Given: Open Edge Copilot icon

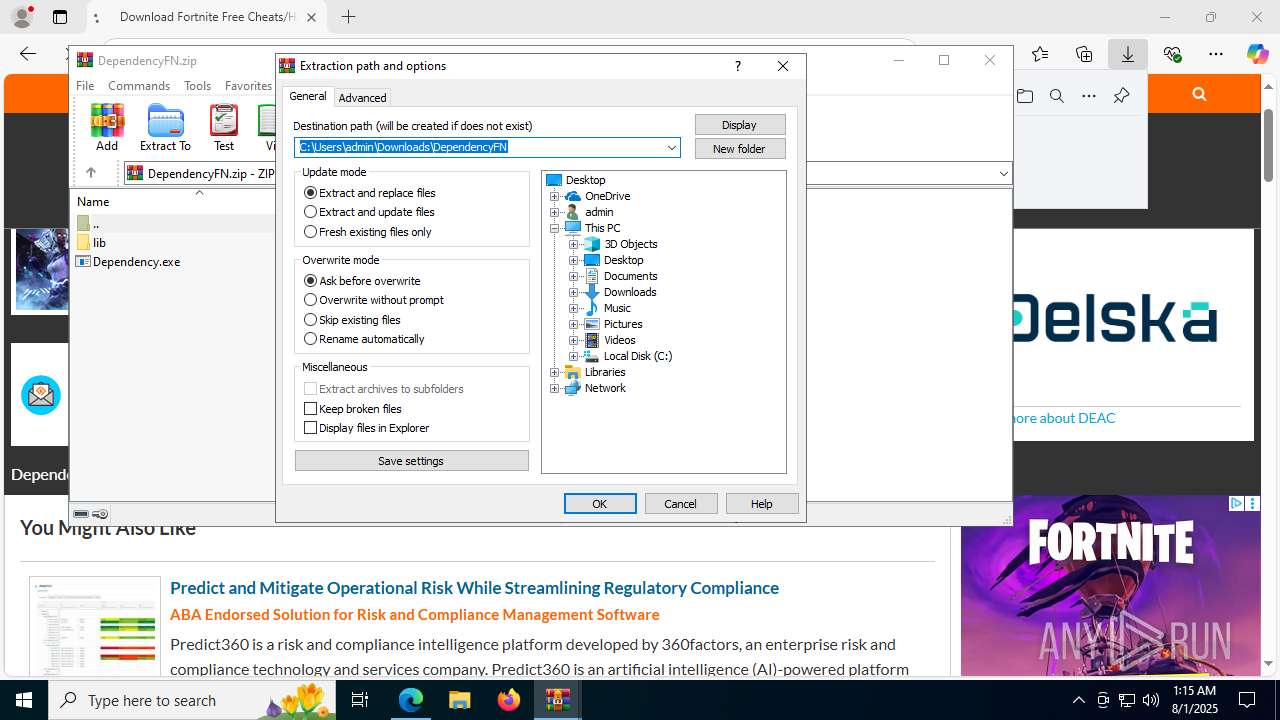Looking at the screenshot, I should coord(1257,54).
